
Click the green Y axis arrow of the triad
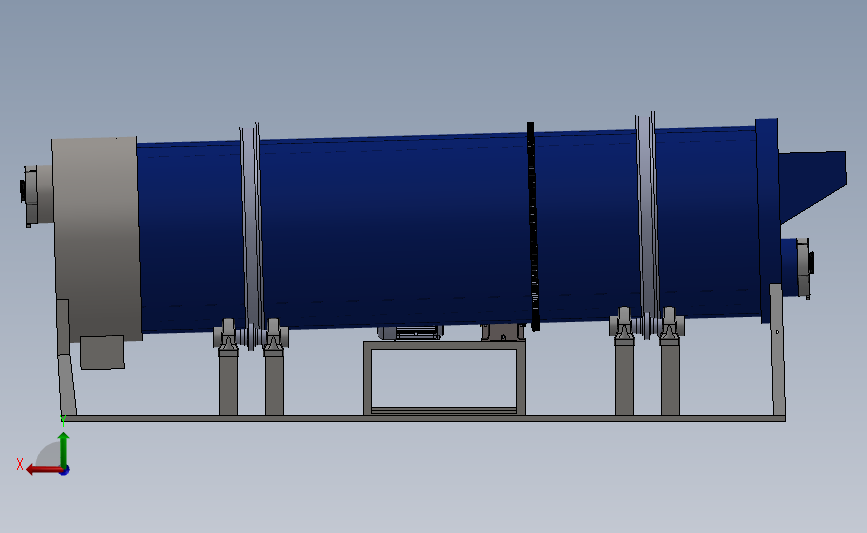click(x=64, y=449)
